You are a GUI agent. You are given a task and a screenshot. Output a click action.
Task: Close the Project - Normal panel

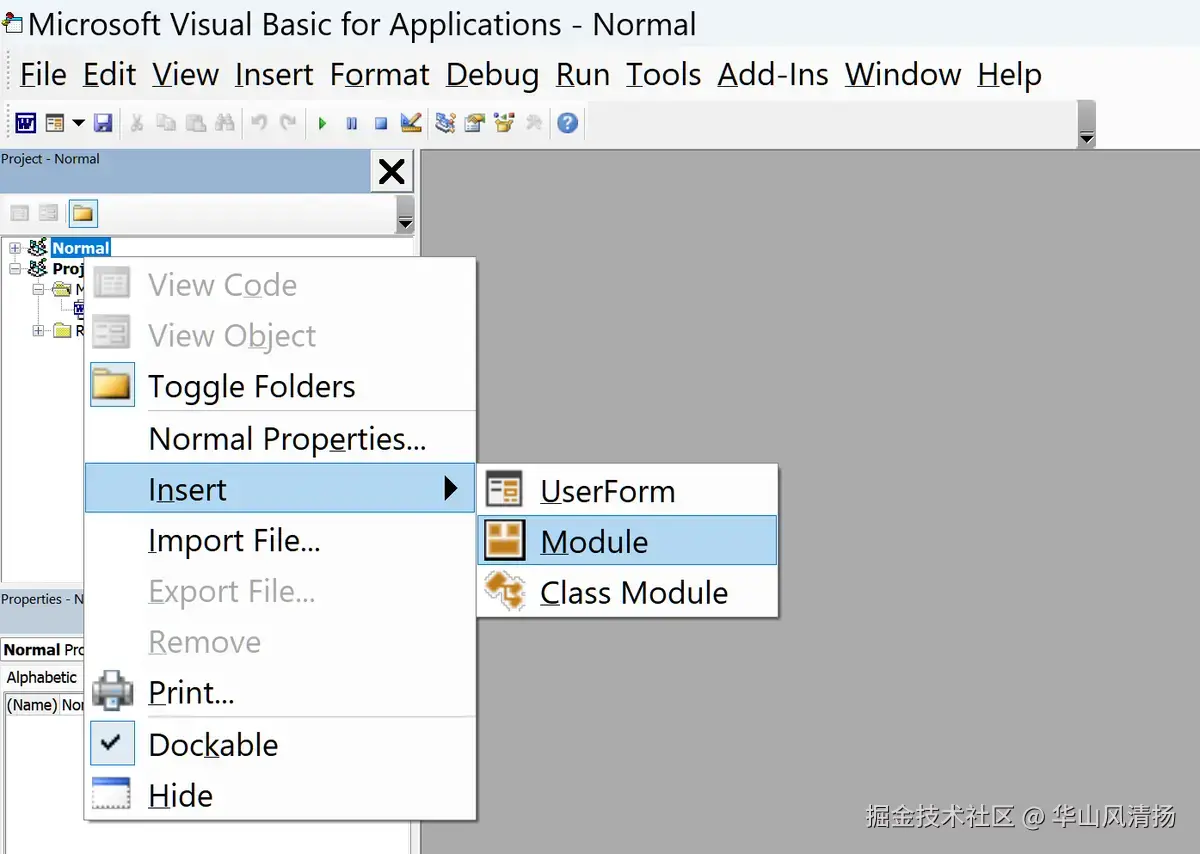tap(392, 171)
